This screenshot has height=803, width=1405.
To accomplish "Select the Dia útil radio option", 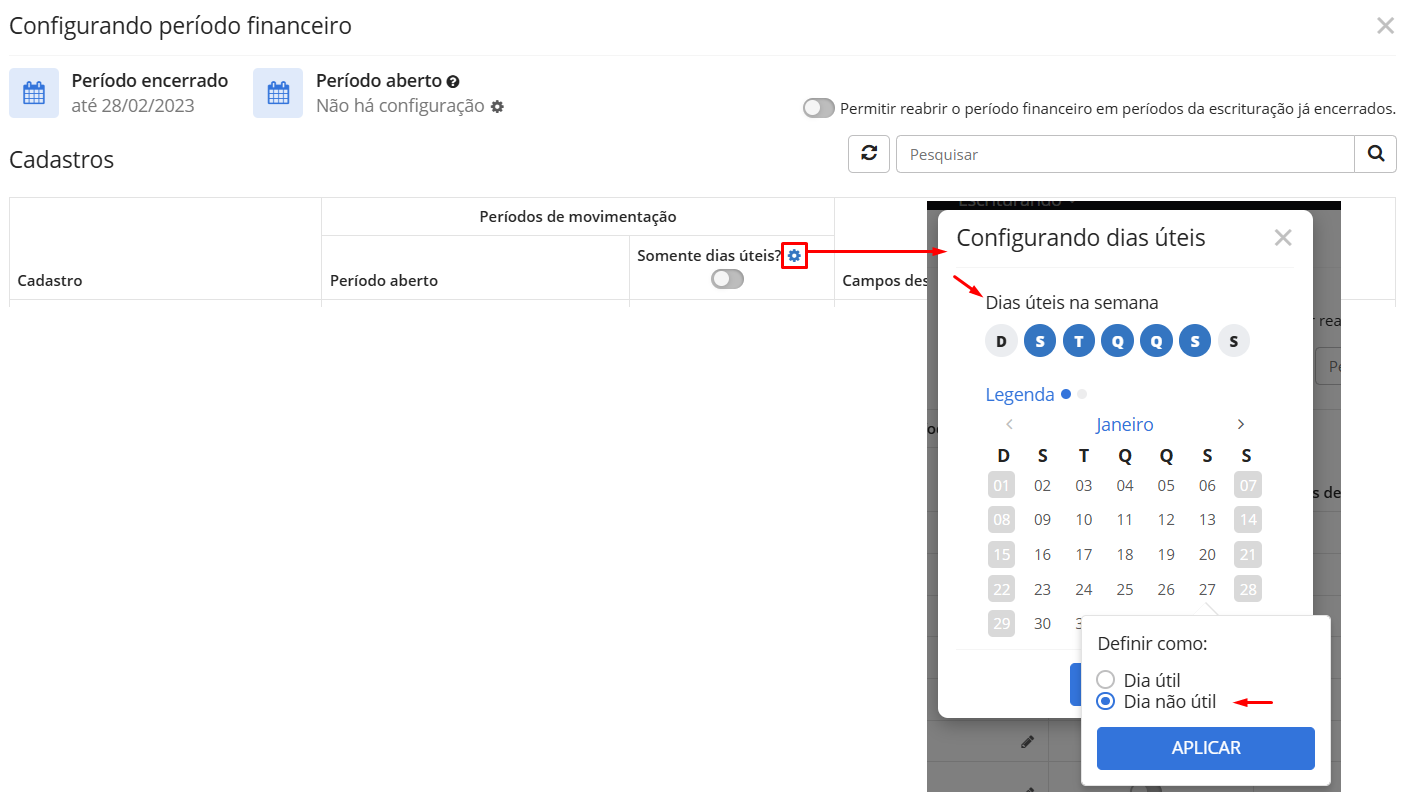I will click(1106, 680).
